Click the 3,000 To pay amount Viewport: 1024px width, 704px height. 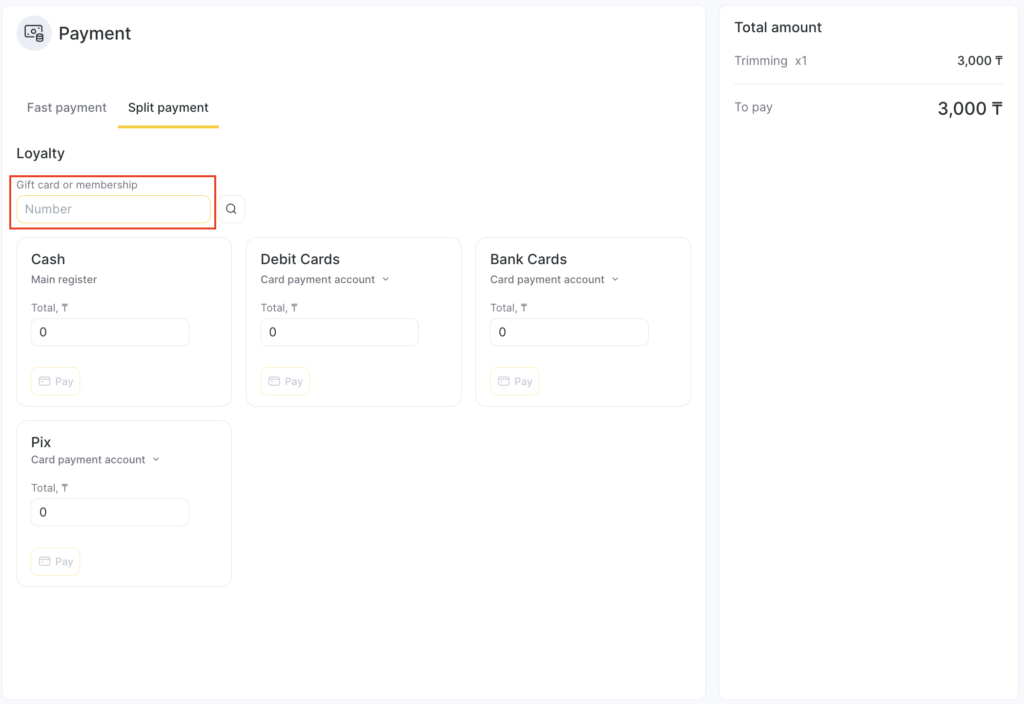969,109
